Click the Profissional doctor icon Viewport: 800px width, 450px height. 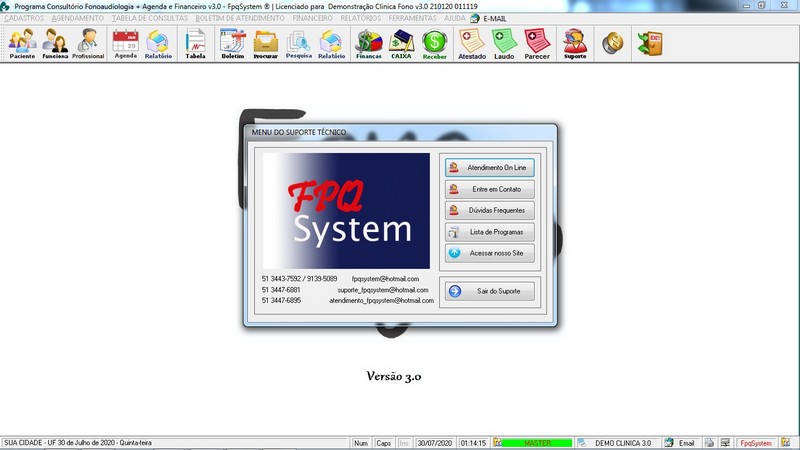click(x=88, y=44)
